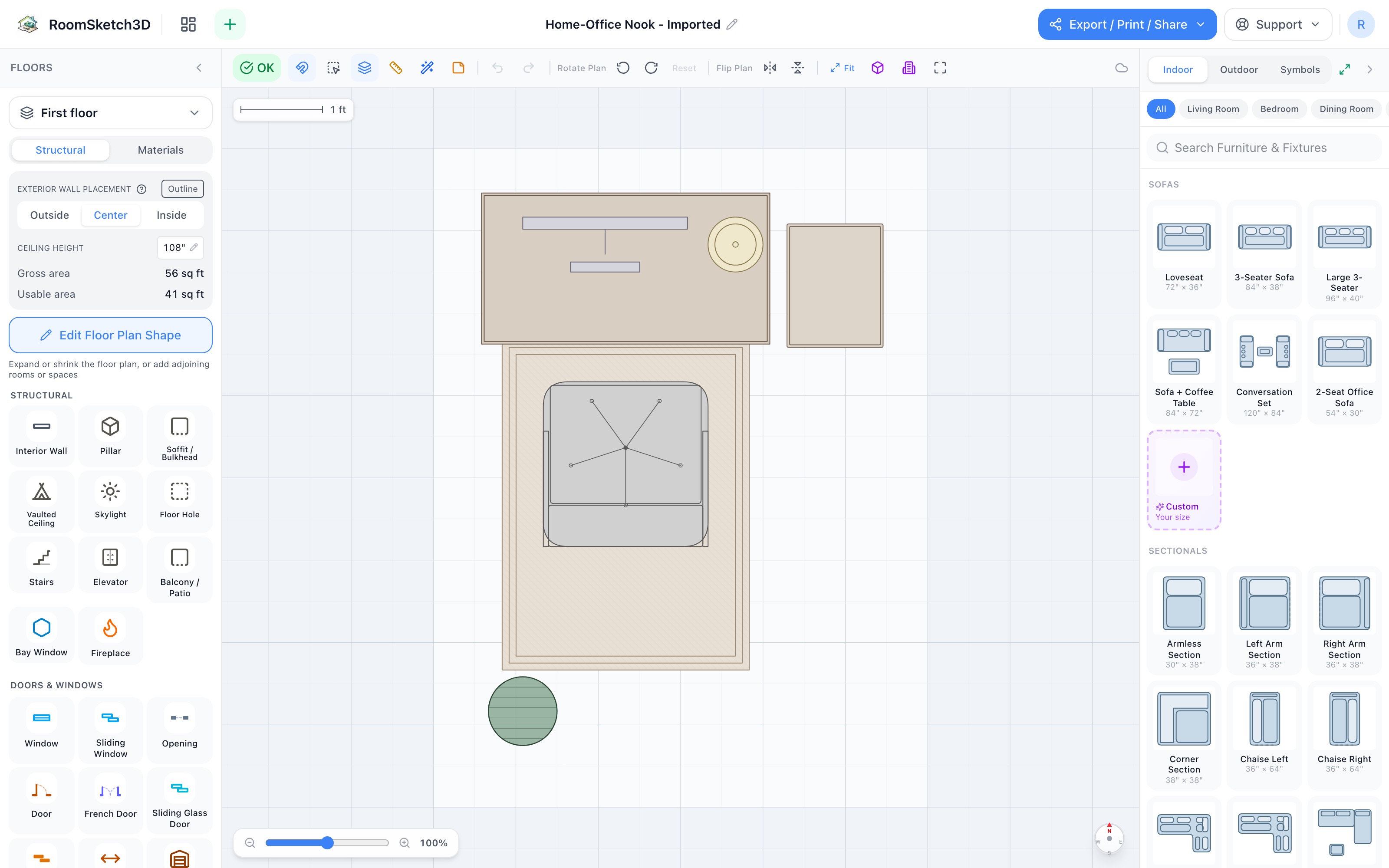Set exterior wall placement to Outside
The image size is (1389, 868).
click(x=49, y=215)
